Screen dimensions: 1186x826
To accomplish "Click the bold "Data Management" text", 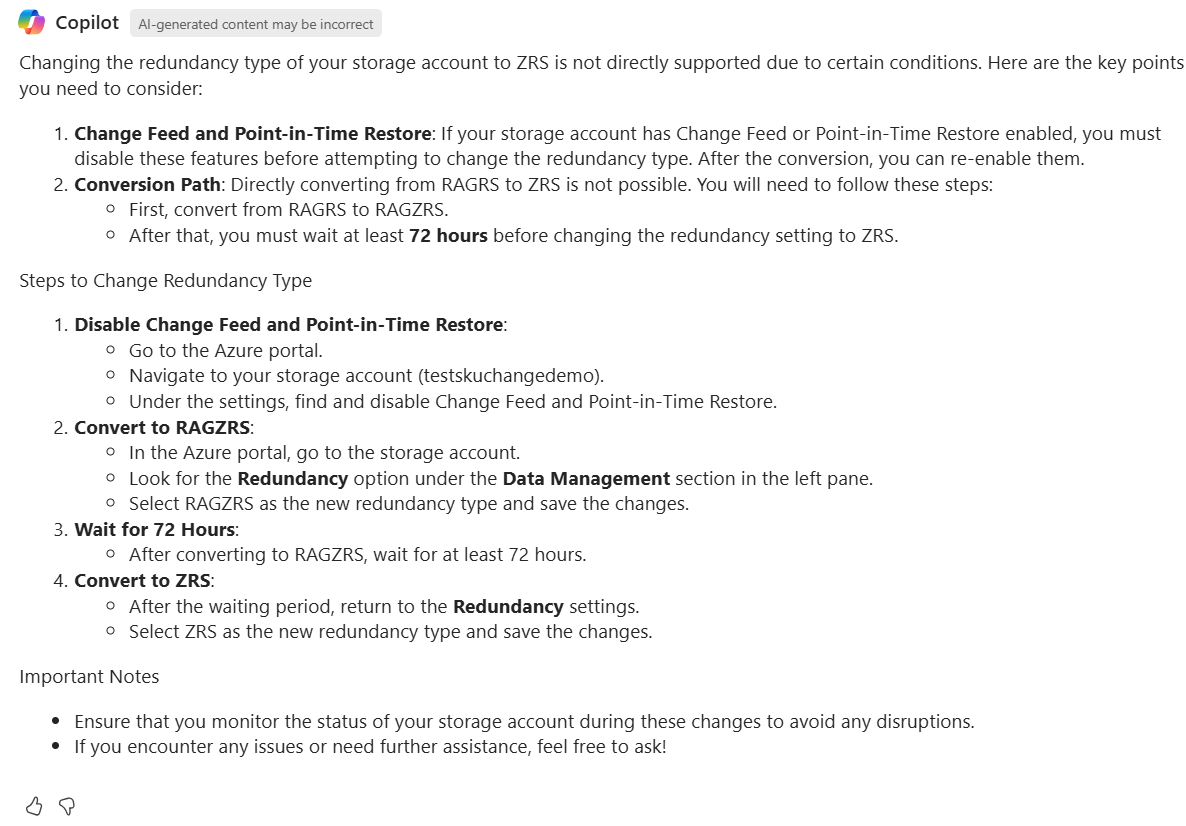I will pyautogui.click(x=586, y=478).
